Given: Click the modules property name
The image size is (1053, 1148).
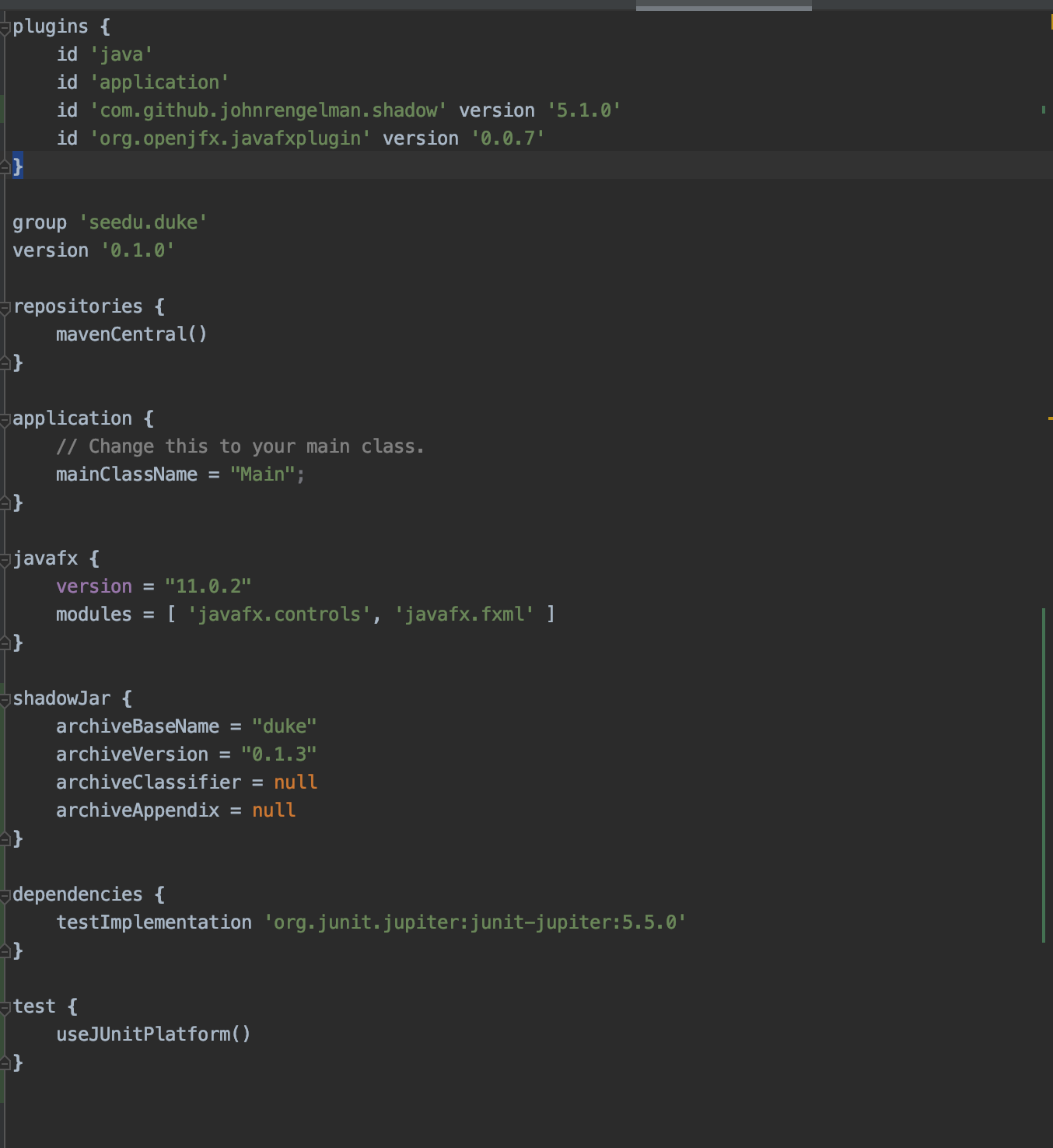Looking at the screenshot, I should [94, 614].
